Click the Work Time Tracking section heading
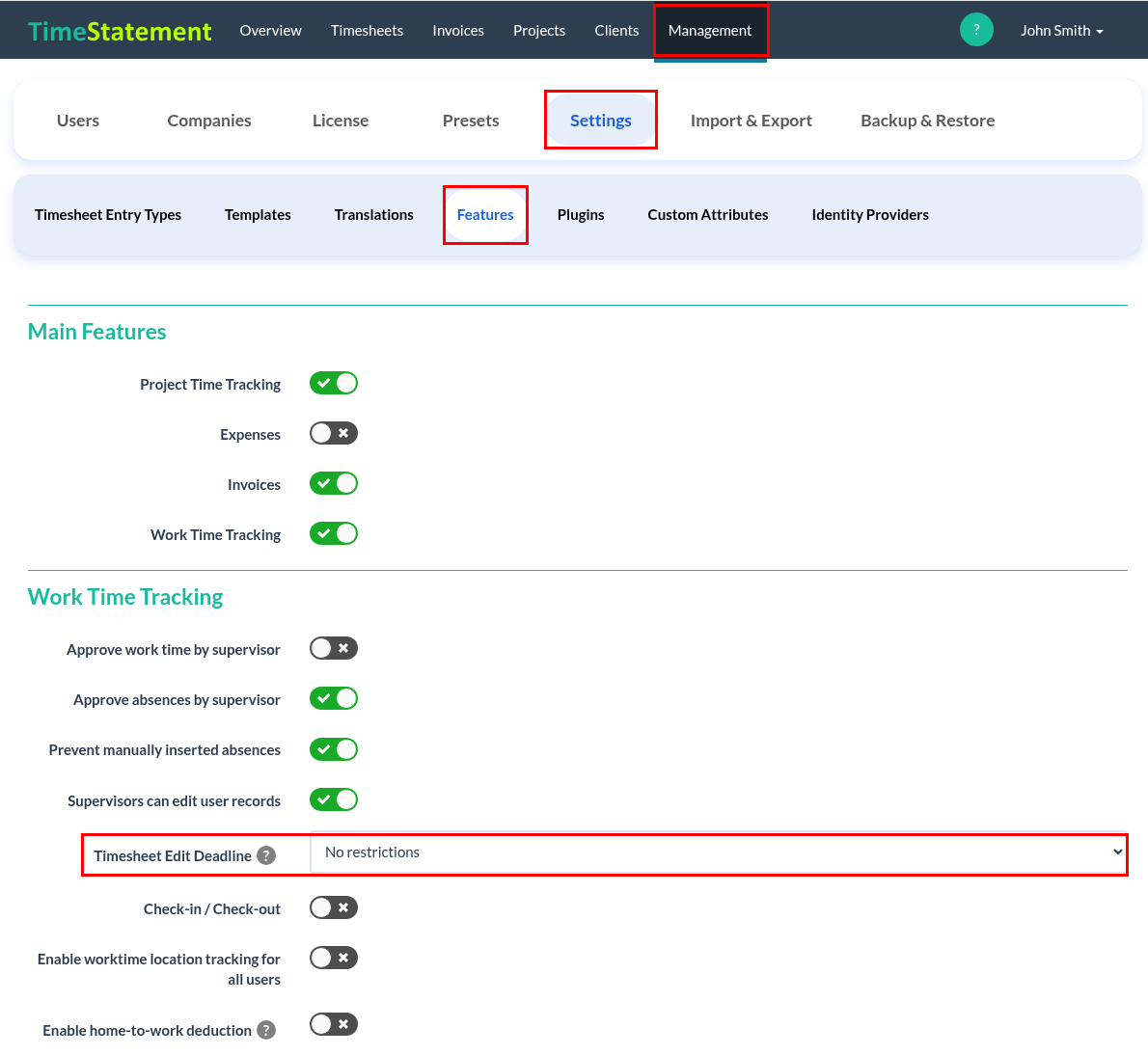Screen dimensions: 1148x1055 [x=125, y=597]
